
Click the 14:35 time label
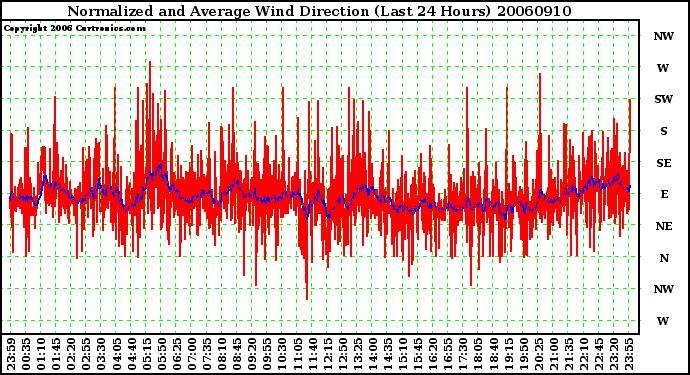click(x=388, y=354)
